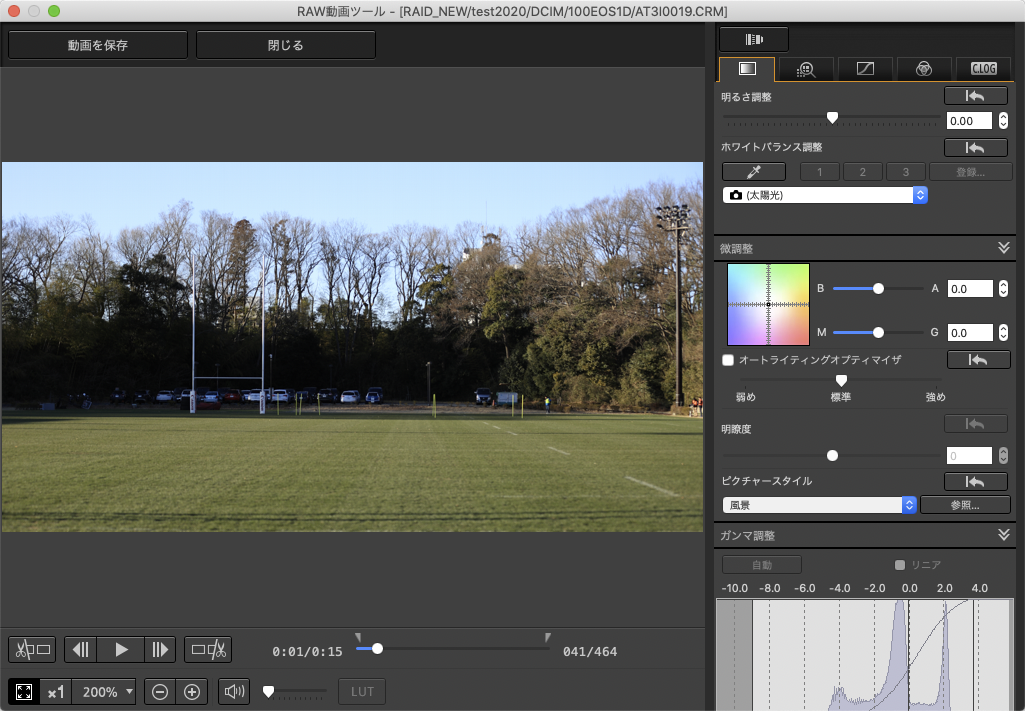Toggle the fit-to-window view button
The height and width of the screenshot is (711, 1025).
(x=24, y=691)
